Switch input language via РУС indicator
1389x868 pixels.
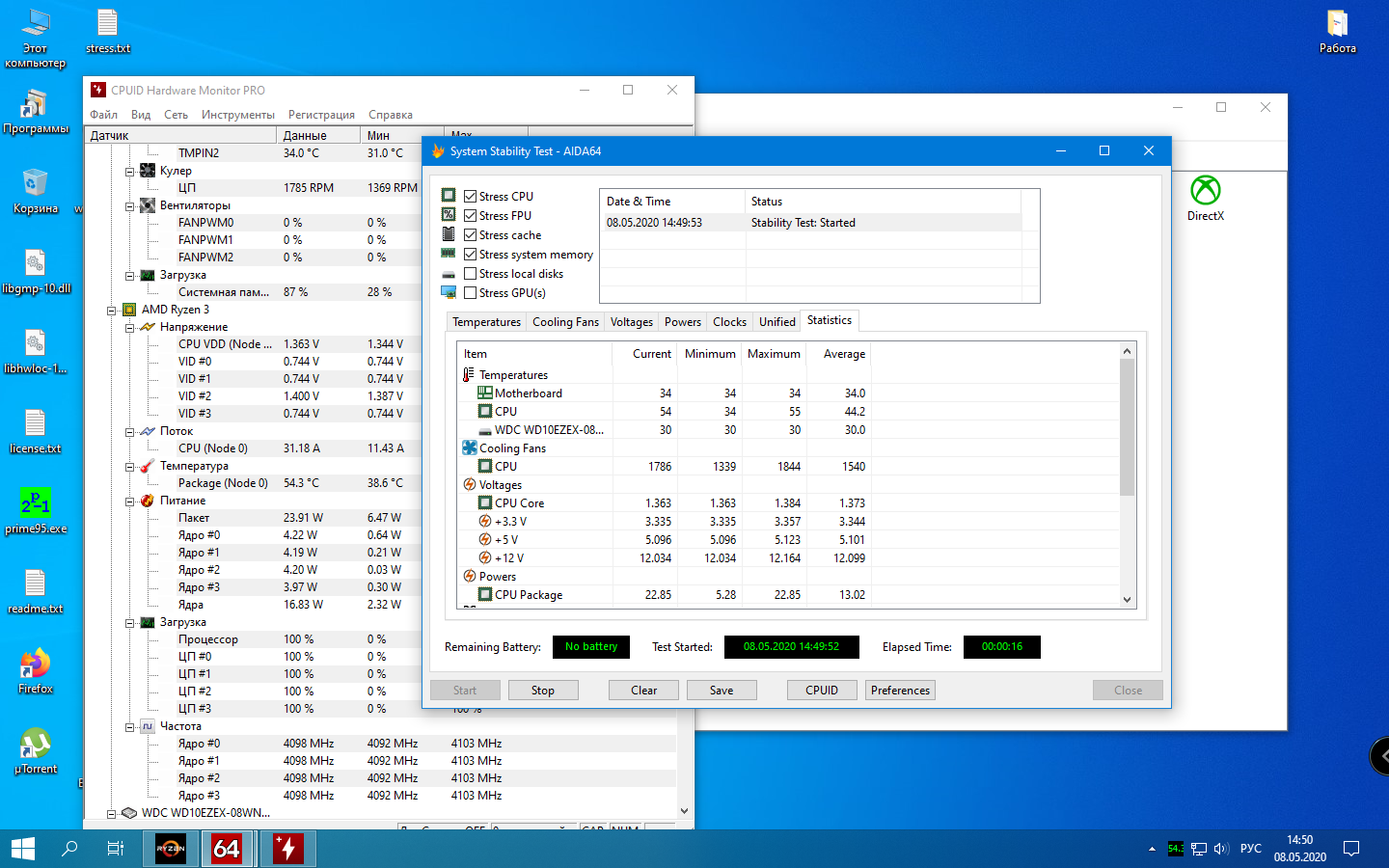tap(1251, 849)
